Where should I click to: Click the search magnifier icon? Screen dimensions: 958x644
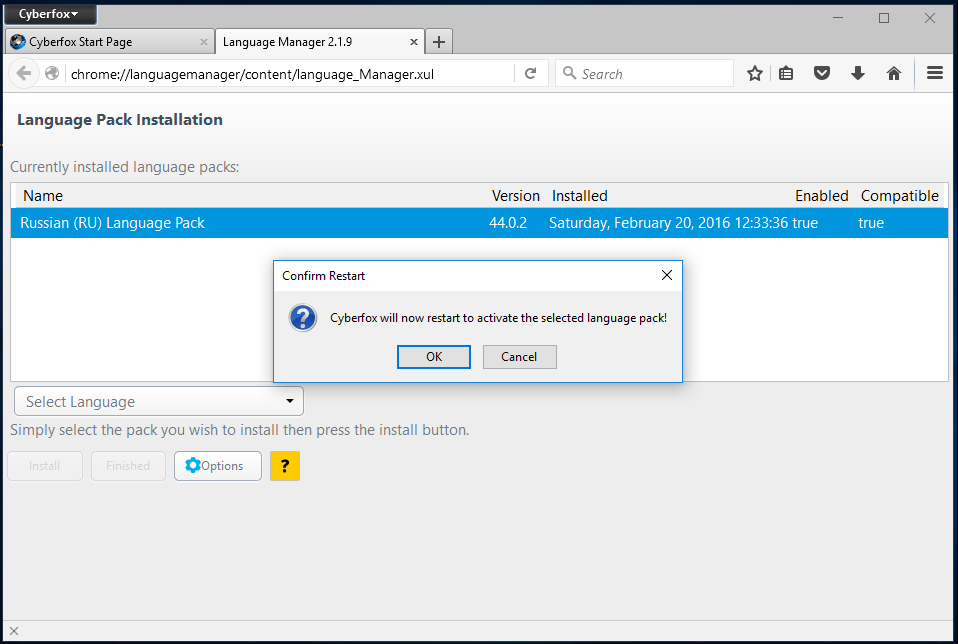pyautogui.click(x=569, y=73)
